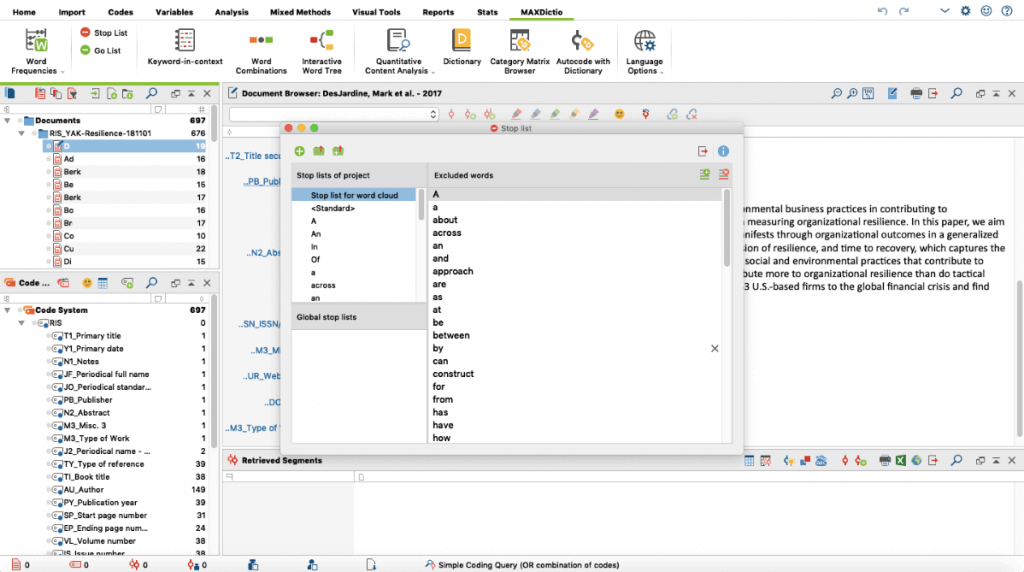Click add-word icon beside Excluded words
1024x572 pixels.
pyautogui.click(x=705, y=174)
